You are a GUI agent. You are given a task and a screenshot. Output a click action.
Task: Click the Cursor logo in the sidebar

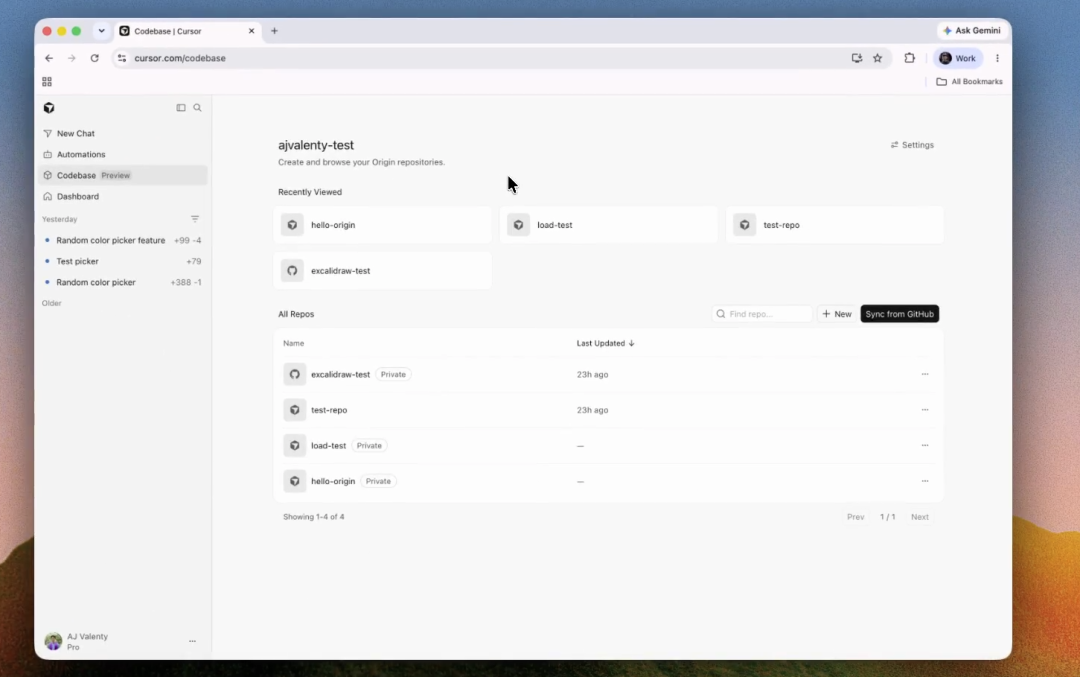pos(49,107)
